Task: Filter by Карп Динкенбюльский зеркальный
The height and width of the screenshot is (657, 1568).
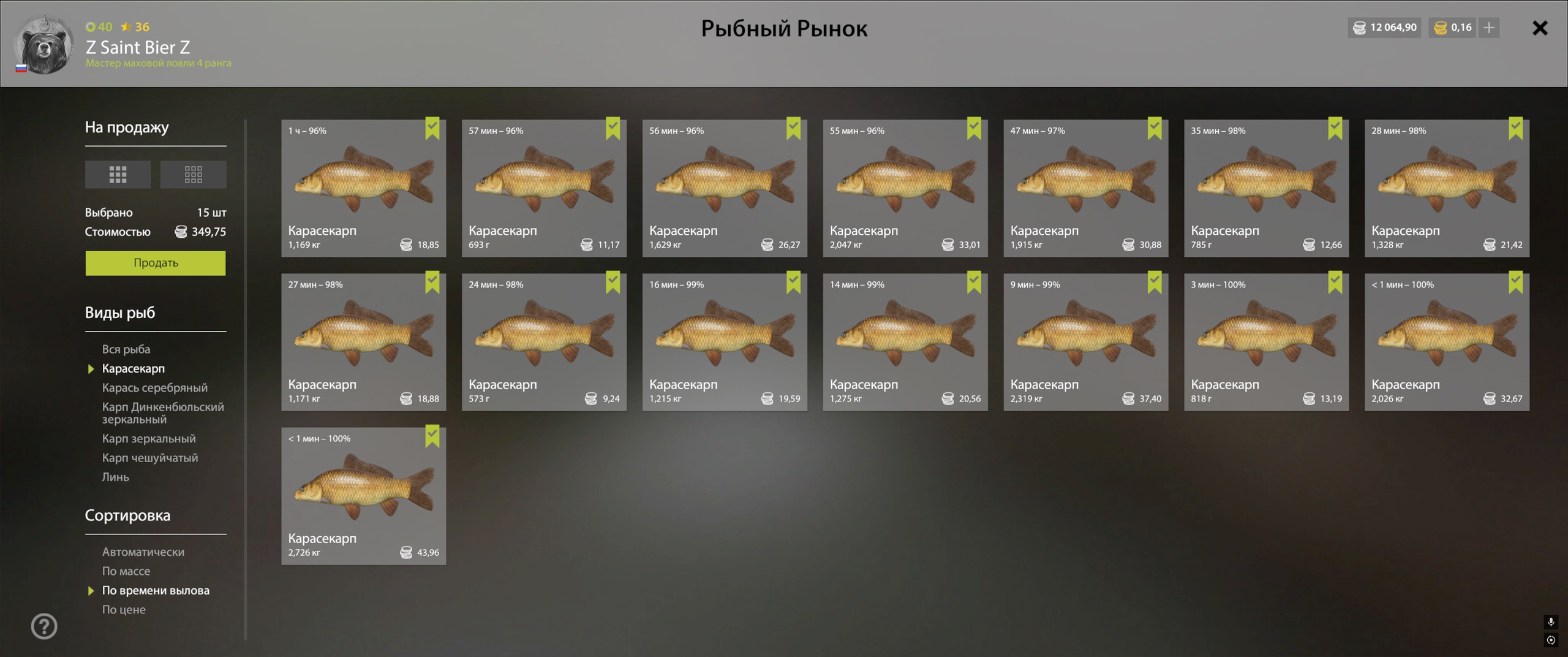Action: click(163, 413)
